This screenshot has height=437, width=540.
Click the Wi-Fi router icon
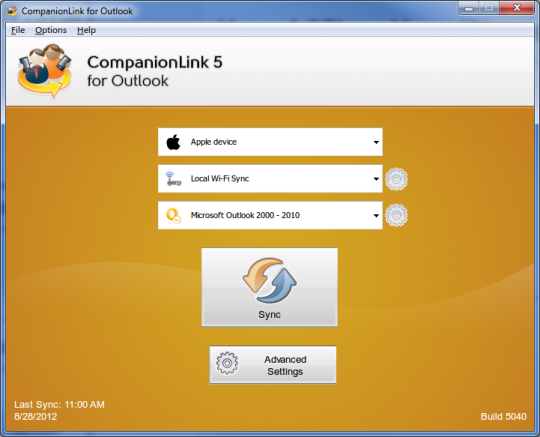click(173, 179)
